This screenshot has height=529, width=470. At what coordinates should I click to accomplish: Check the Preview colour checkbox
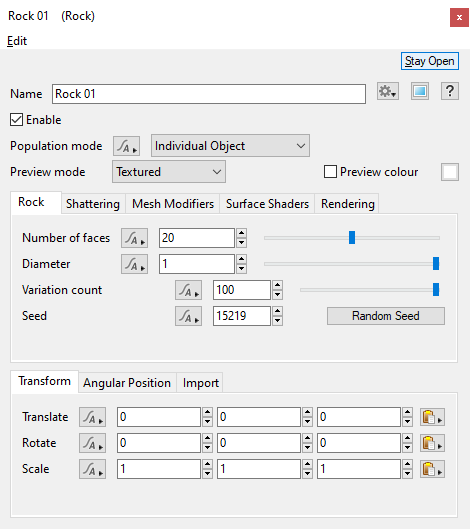(x=330, y=172)
